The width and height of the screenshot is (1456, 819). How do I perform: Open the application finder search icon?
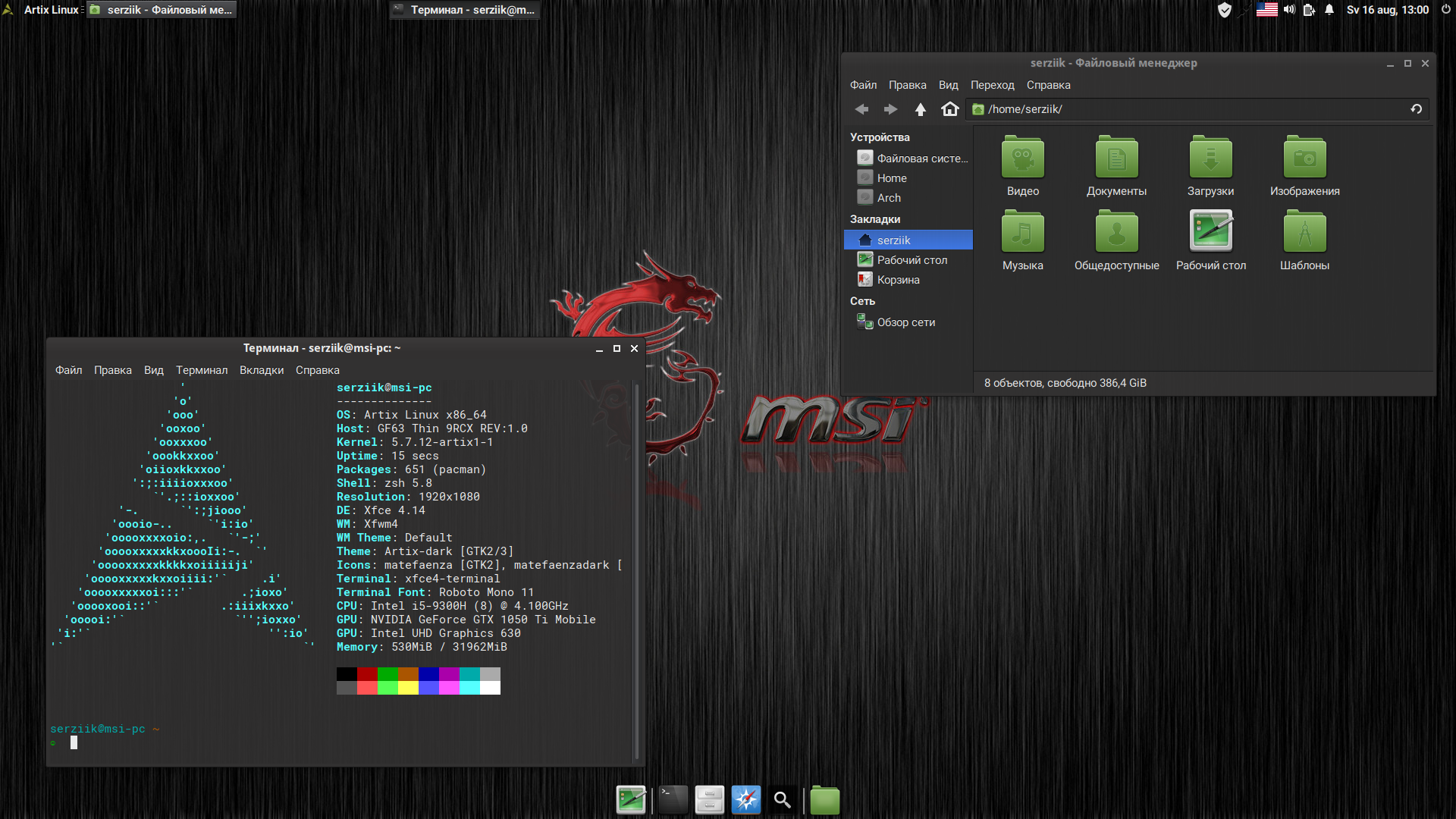point(783,799)
